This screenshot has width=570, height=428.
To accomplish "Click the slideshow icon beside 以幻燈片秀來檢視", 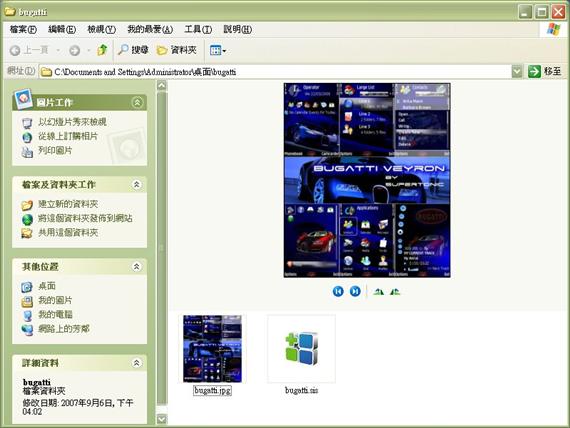I will coord(27,123).
